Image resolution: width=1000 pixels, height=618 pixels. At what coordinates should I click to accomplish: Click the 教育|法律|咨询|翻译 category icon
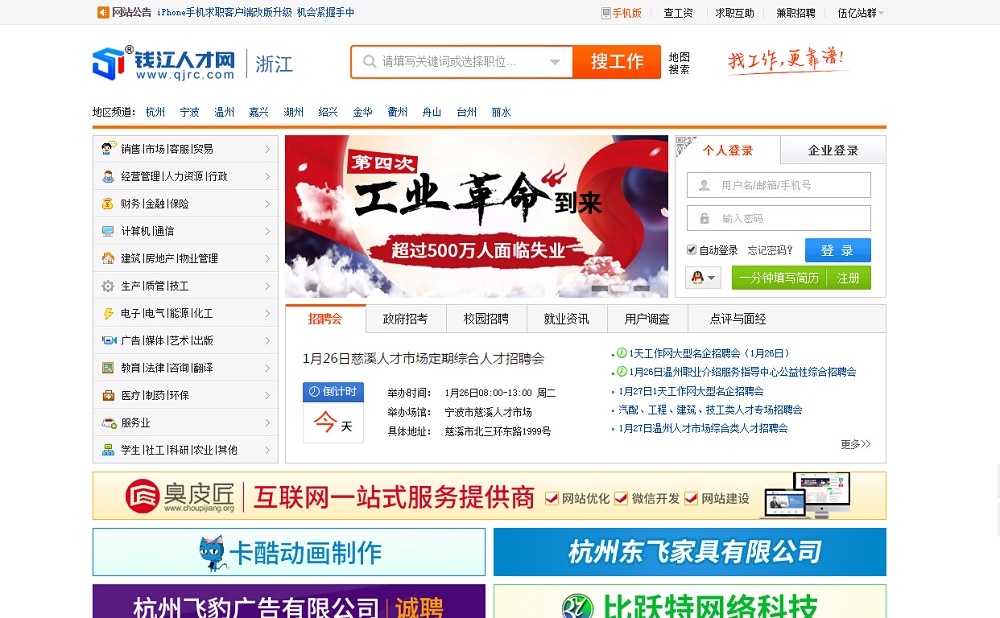[108, 368]
